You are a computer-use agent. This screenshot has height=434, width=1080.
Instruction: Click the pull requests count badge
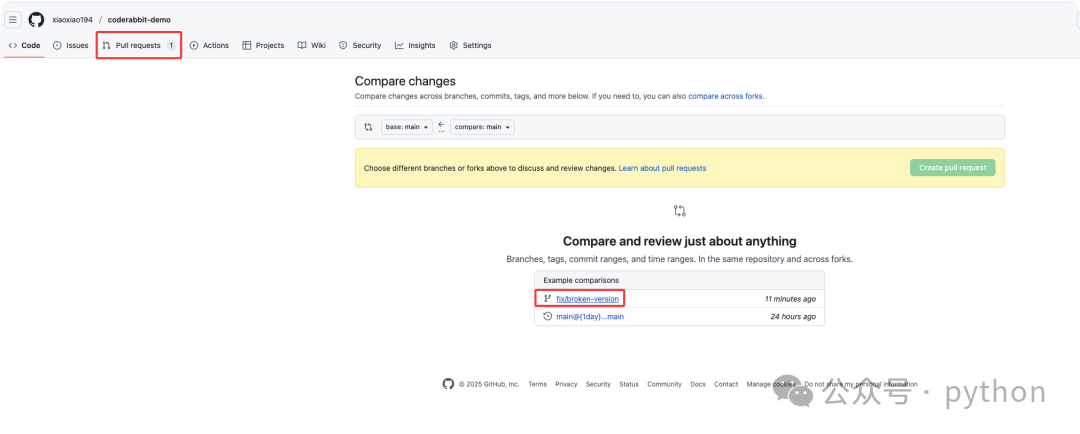pos(171,45)
